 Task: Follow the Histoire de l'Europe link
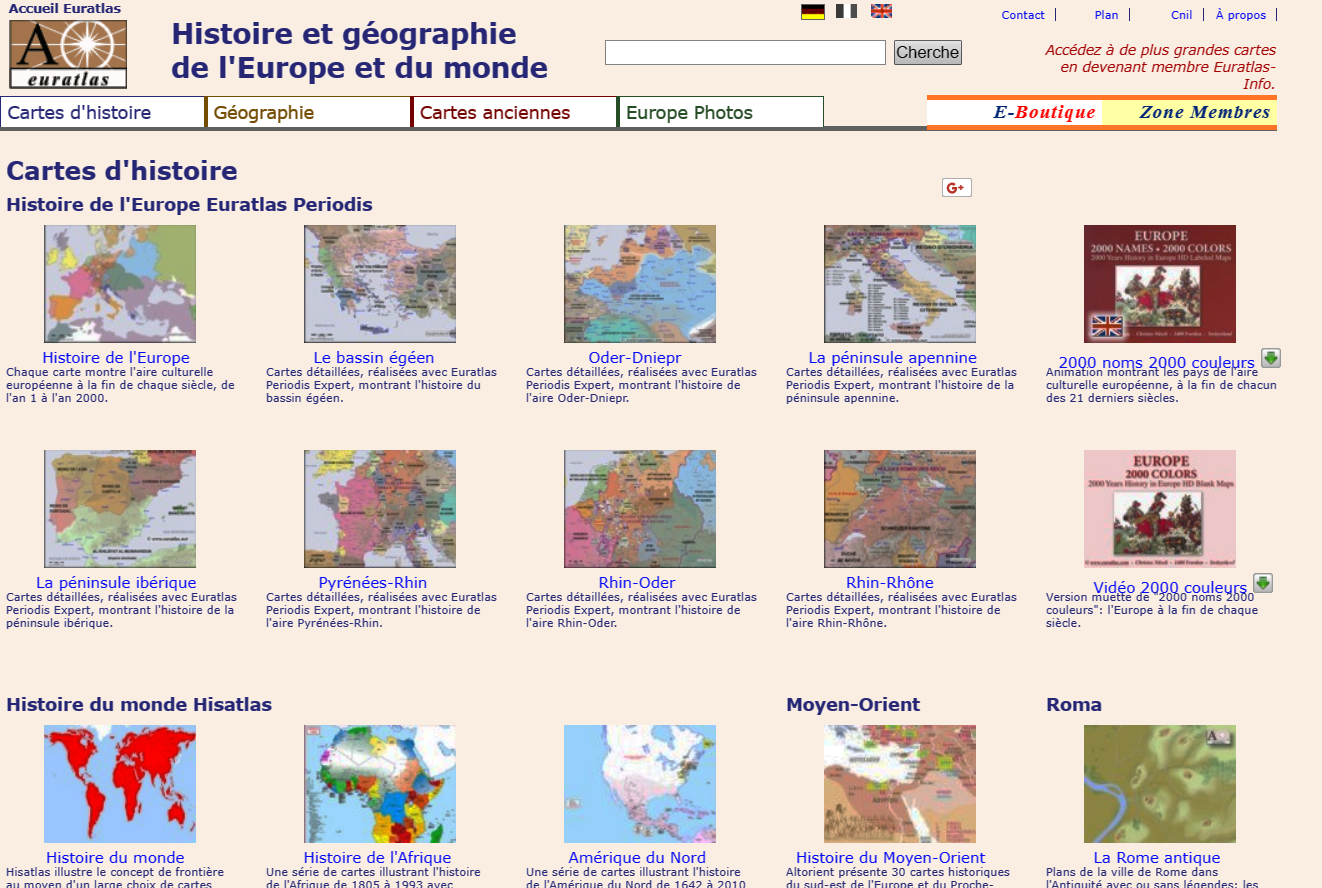(x=116, y=358)
